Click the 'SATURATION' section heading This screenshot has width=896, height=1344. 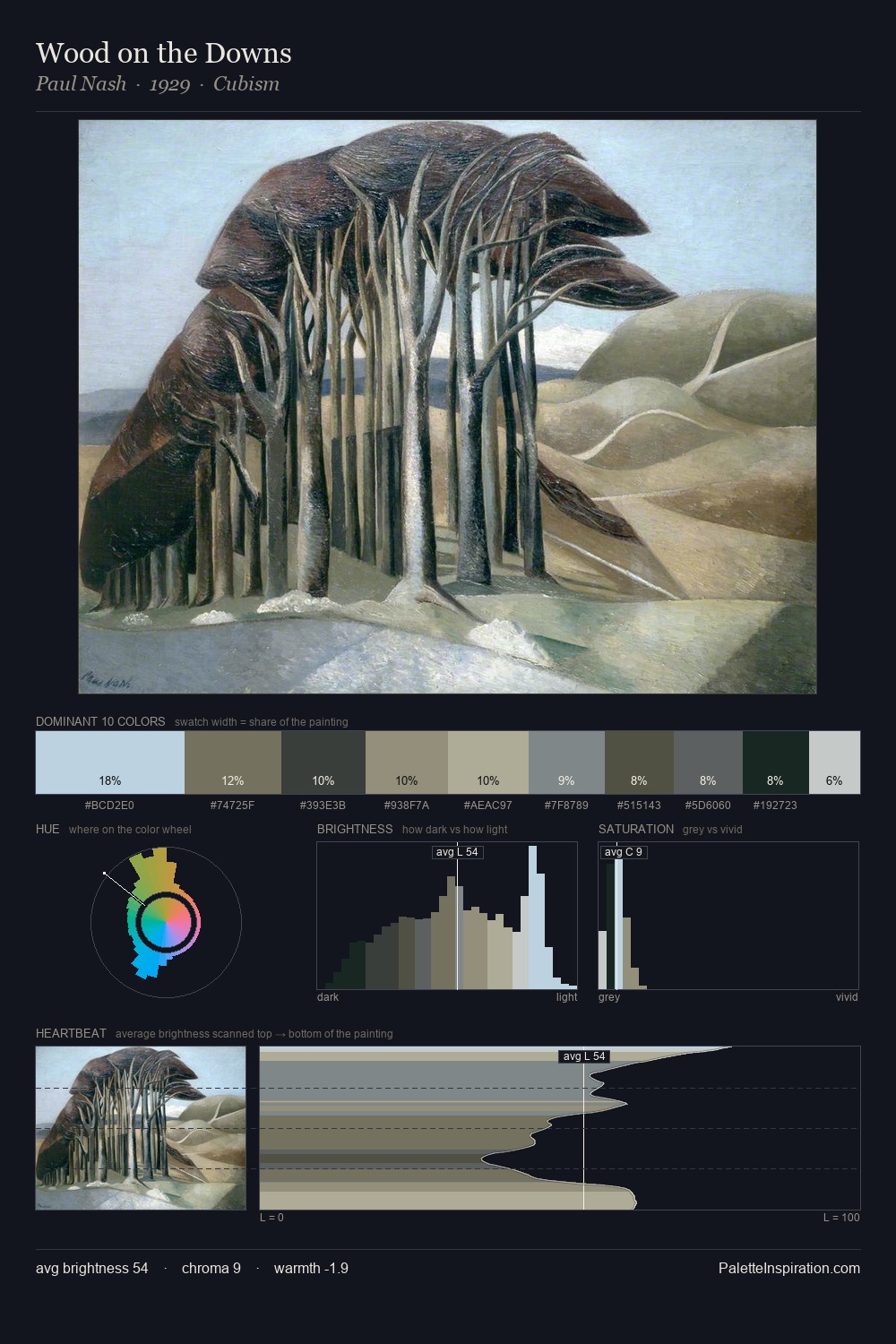click(x=636, y=829)
